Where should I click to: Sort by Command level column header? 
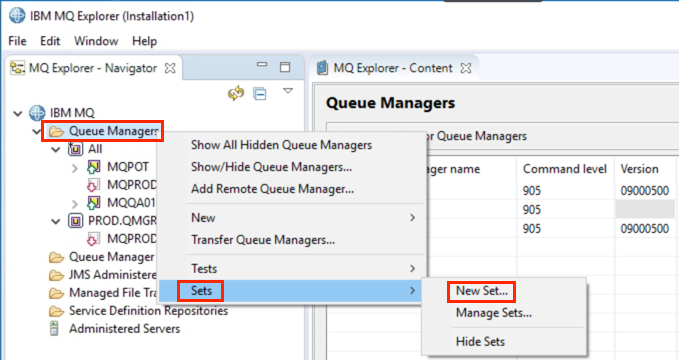(x=565, y=169)
